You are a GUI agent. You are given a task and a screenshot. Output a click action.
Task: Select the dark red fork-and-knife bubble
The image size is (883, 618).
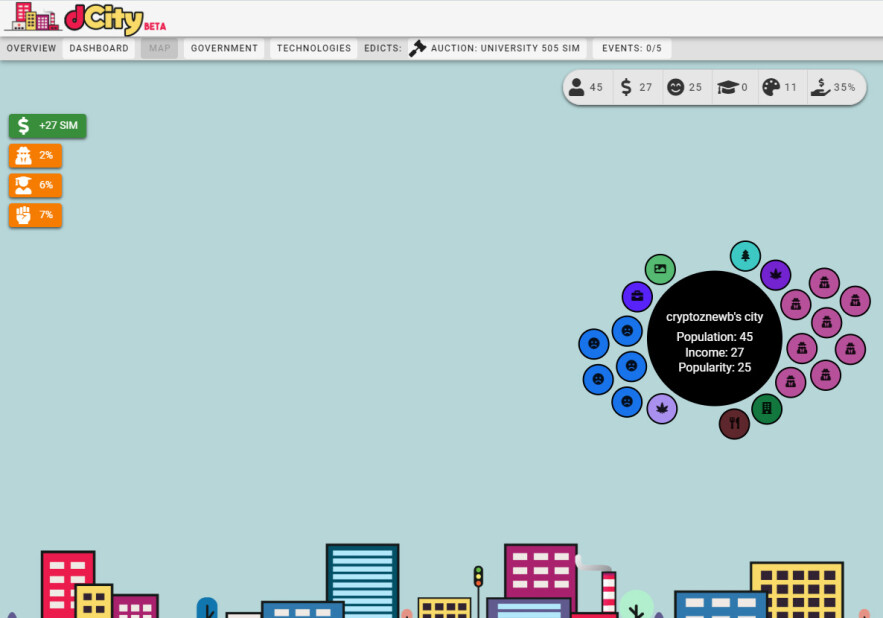734,424
